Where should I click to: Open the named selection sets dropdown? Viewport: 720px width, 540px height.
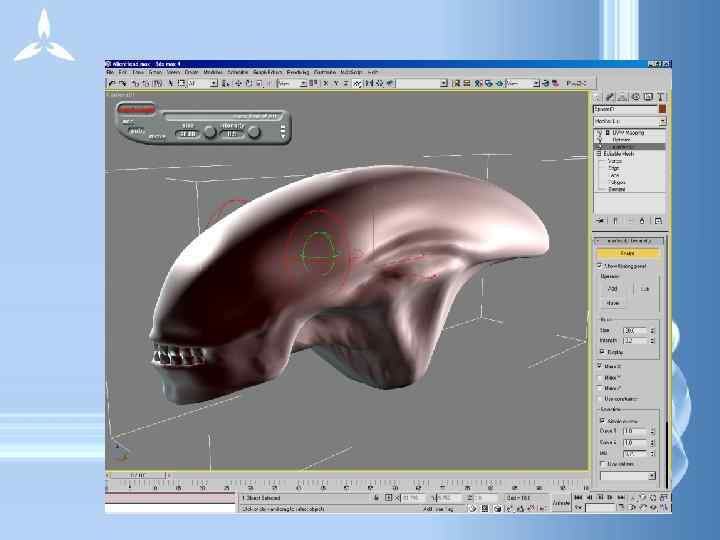(444, 84)
